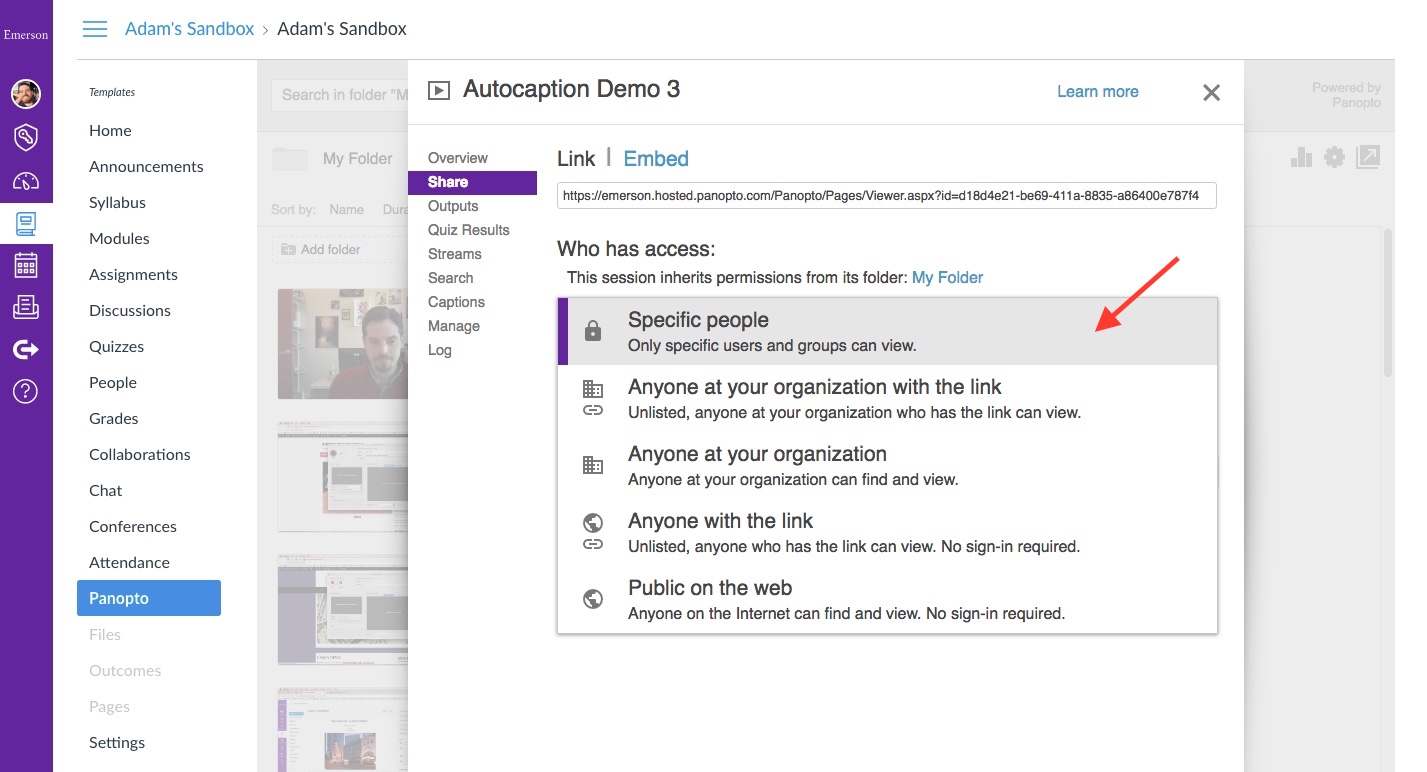Open the Log tab

439,350
